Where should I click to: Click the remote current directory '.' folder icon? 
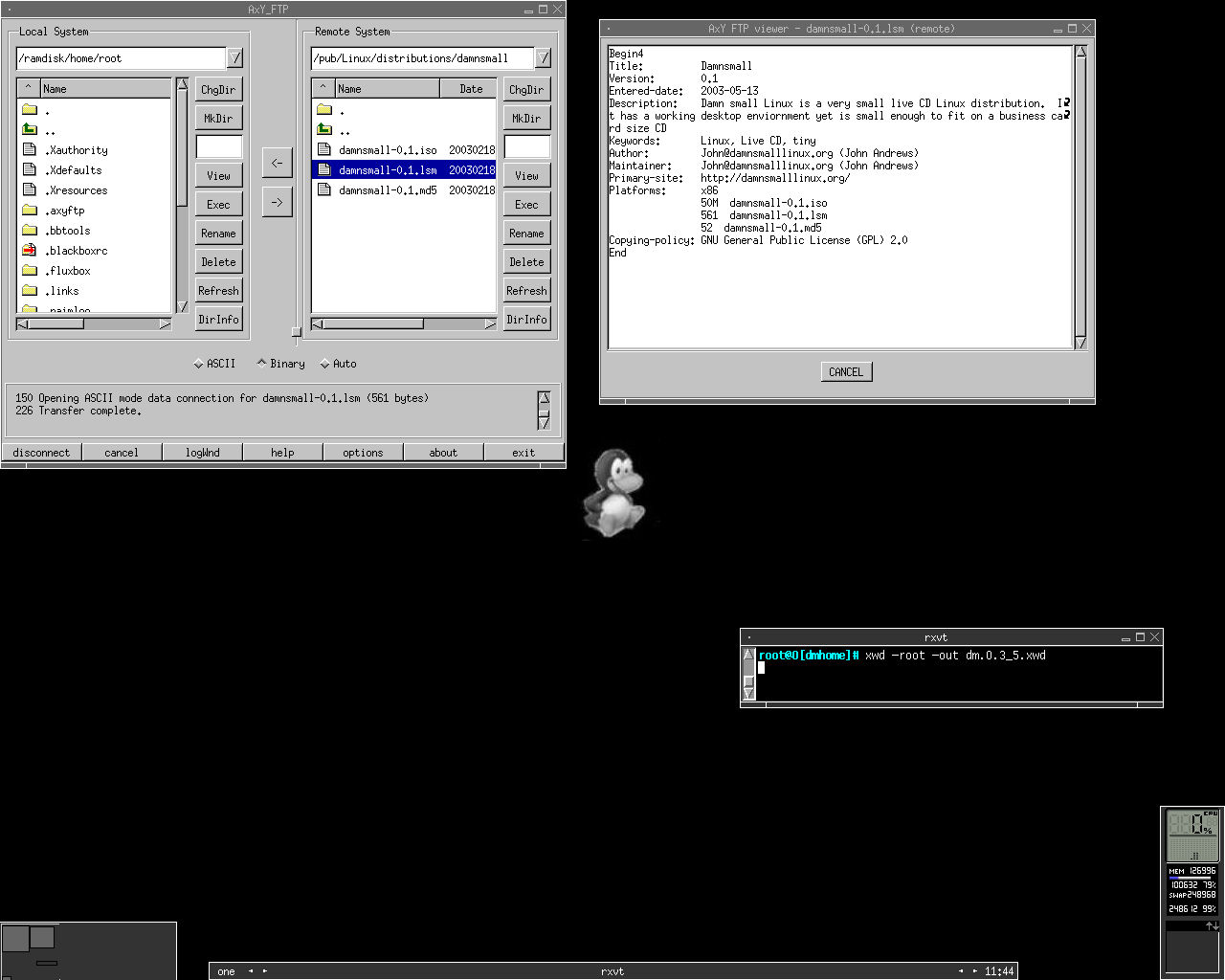[324, 109]
